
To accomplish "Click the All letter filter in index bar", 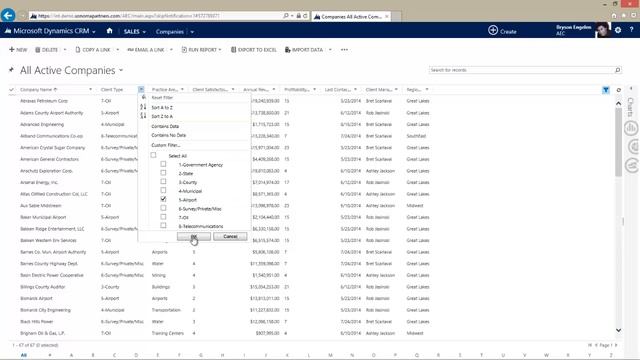I will click(24, 355).
